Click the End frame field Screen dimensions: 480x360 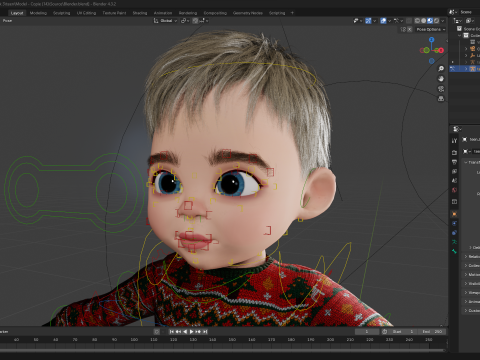click(x=433, y=332)
